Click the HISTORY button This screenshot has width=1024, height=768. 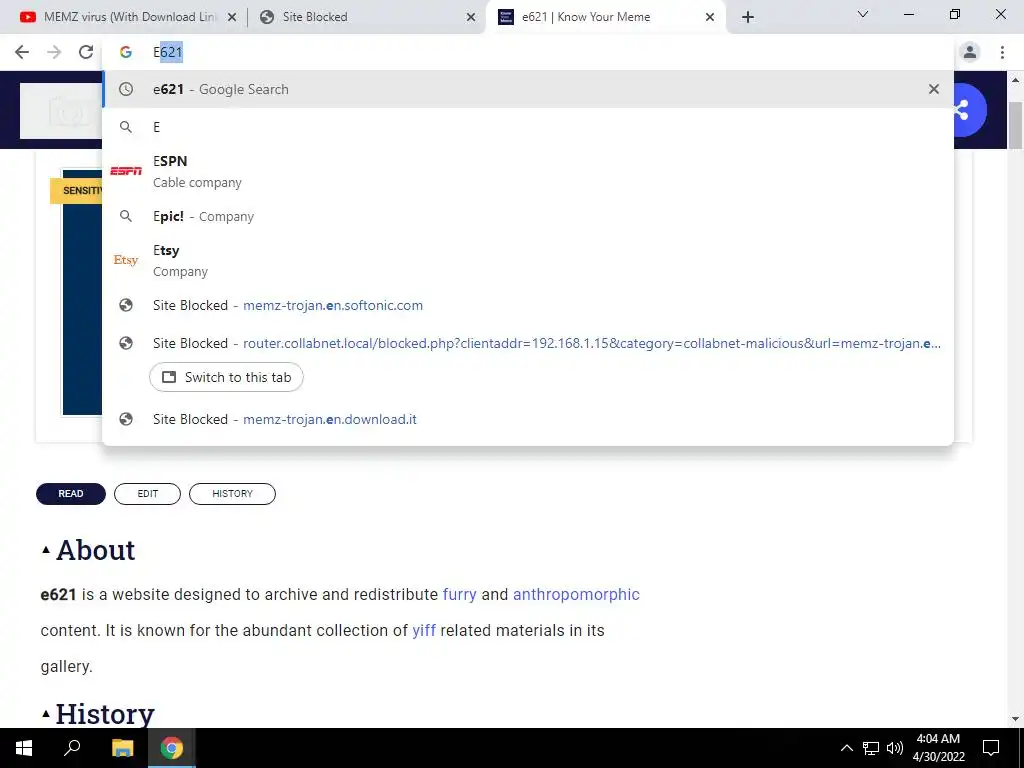[x=232, y=494]
